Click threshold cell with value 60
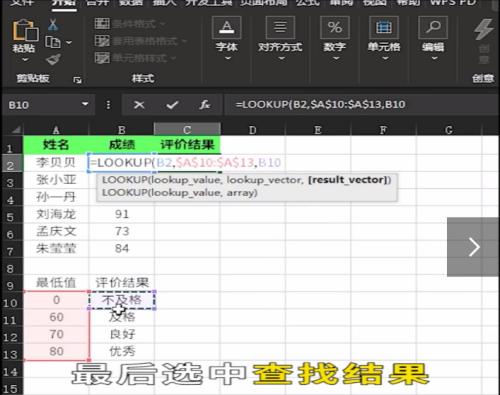Screen dimensions: 500x395 click(56, 317)
